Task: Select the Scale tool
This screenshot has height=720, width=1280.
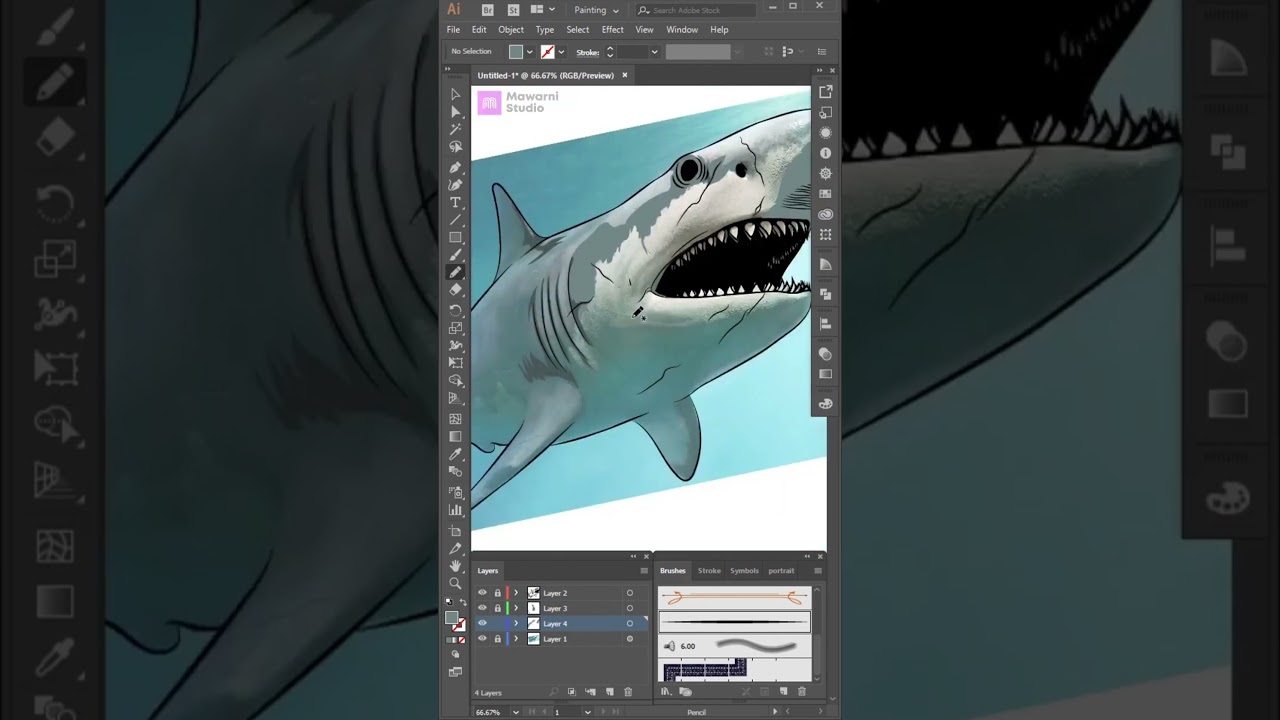Action: [455, 328]
